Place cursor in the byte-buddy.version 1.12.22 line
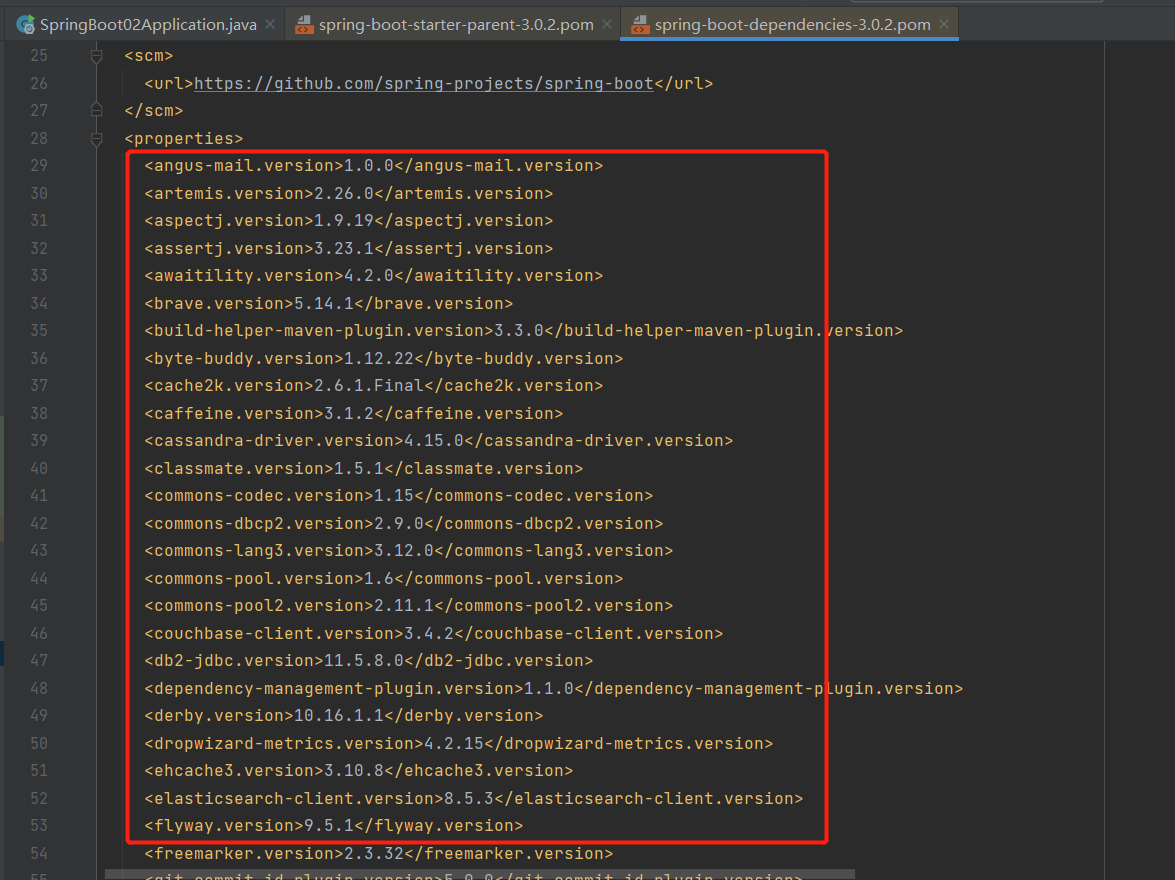 pos(384,358)
